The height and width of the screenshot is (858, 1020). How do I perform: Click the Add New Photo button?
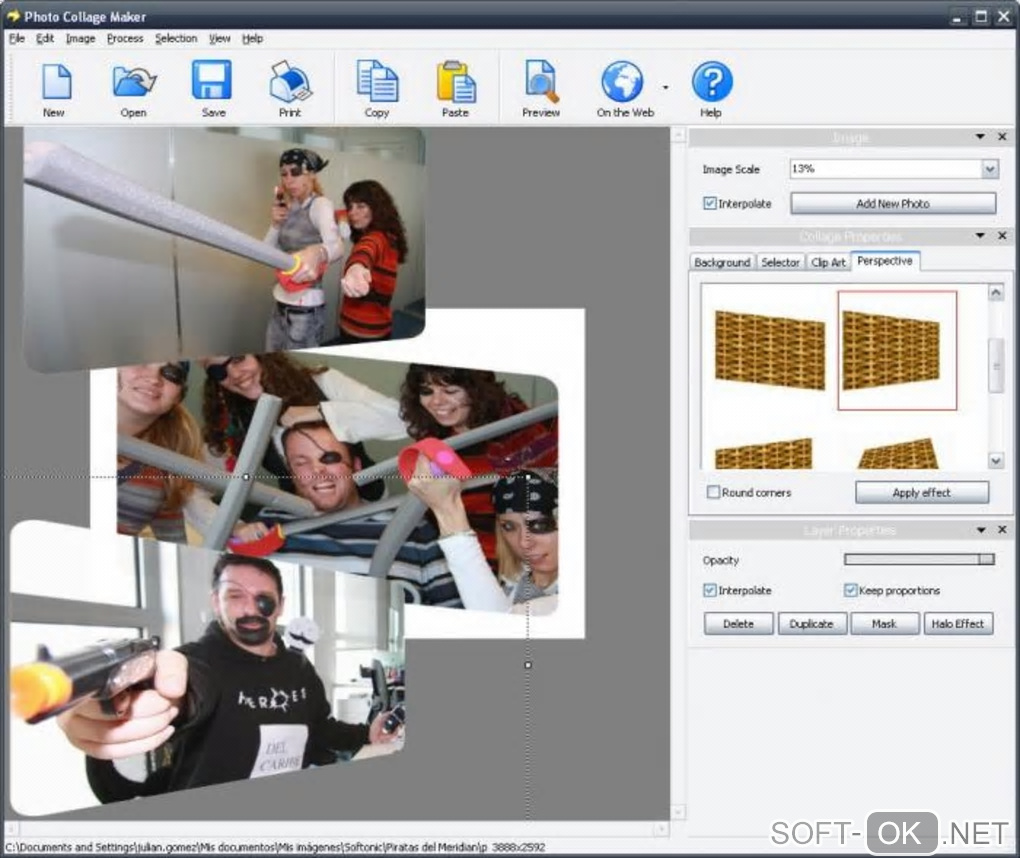[892, 204]
